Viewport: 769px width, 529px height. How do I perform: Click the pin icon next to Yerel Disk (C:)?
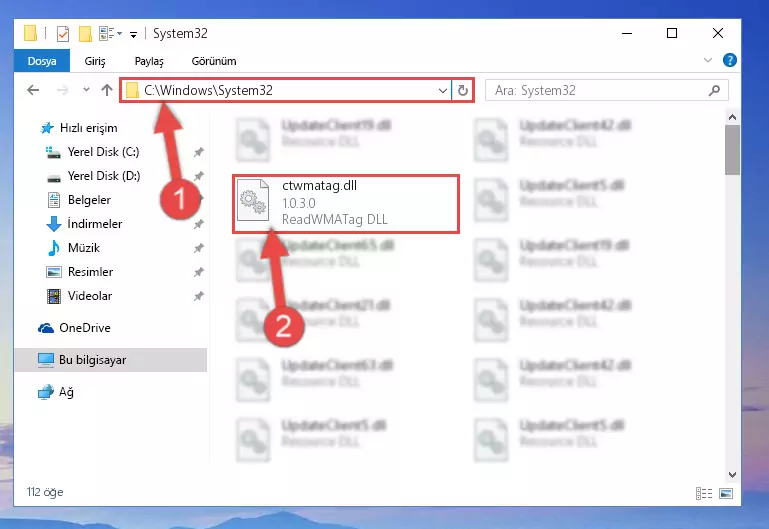click(x=198, y=152)
